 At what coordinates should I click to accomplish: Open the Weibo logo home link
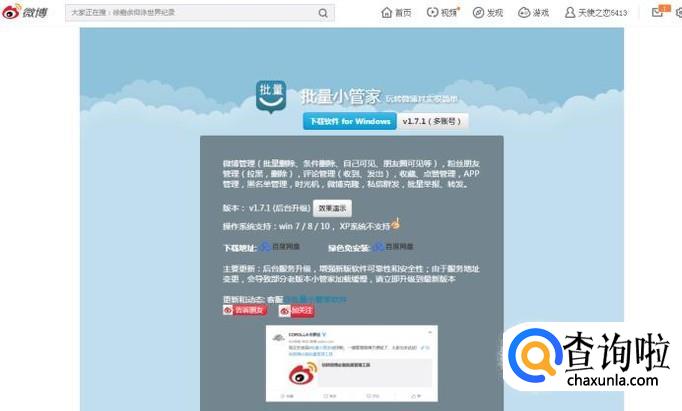point(25,12)
